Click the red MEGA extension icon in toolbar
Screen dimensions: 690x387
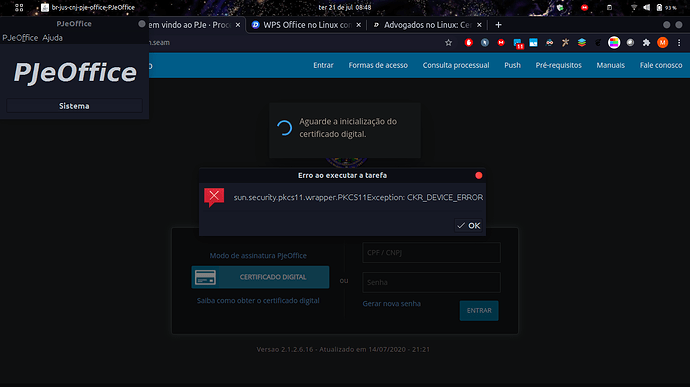click(501, 43)
